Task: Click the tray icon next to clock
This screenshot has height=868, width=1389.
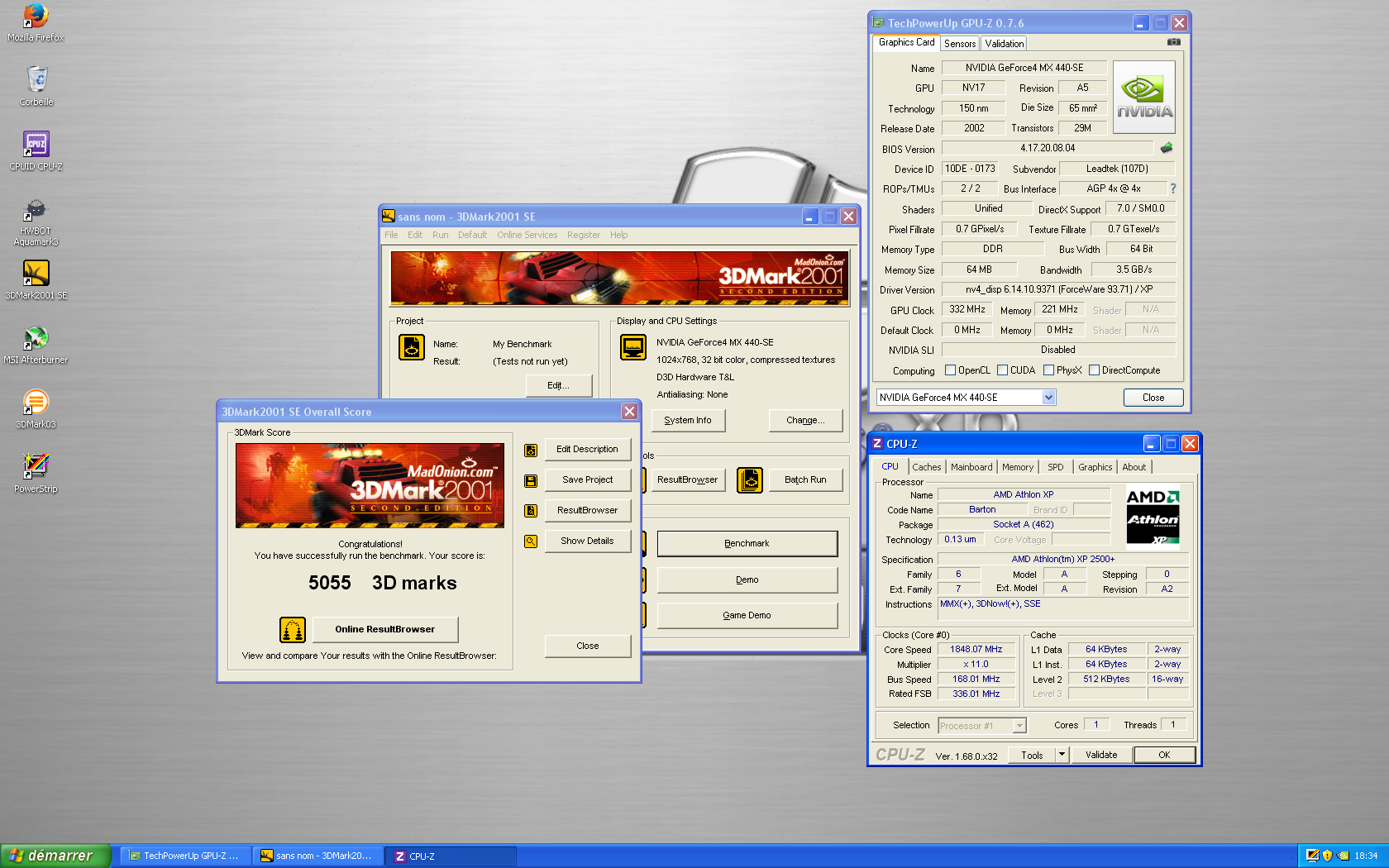Action: [x=1343, y=856]
